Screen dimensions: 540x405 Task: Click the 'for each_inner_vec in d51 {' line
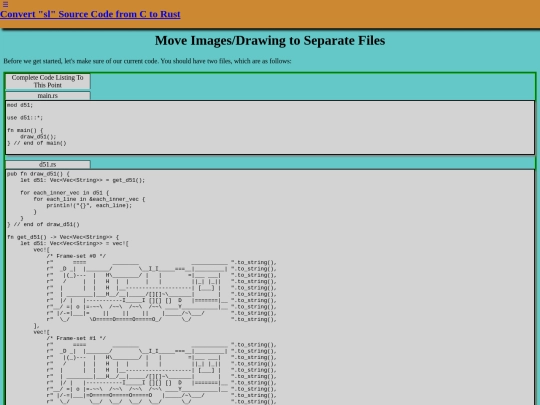[x=64, y=193]
